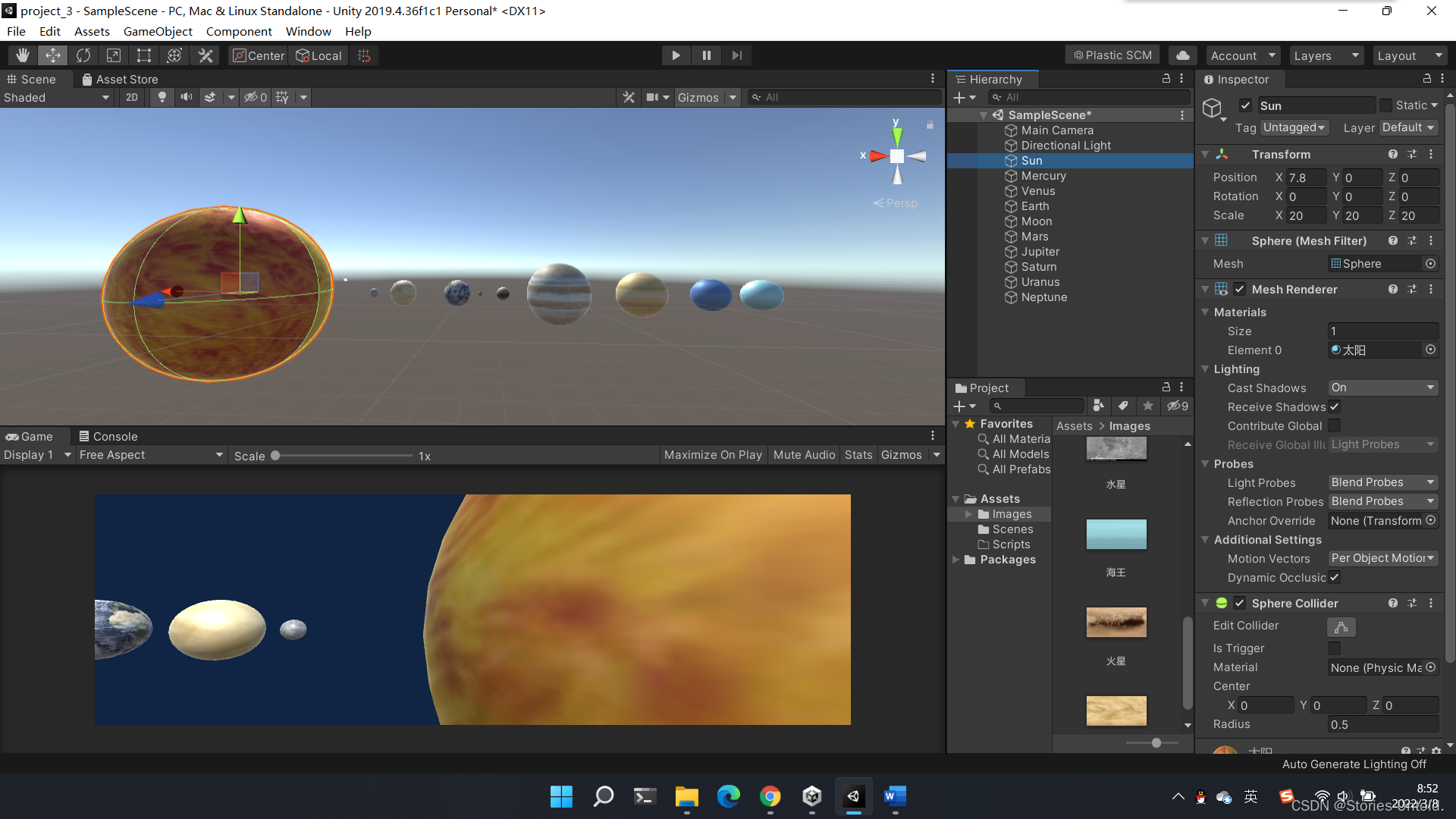The image size is (1456, 819).
Task: Click Maximize On Play button
Action: pos(713,455)
